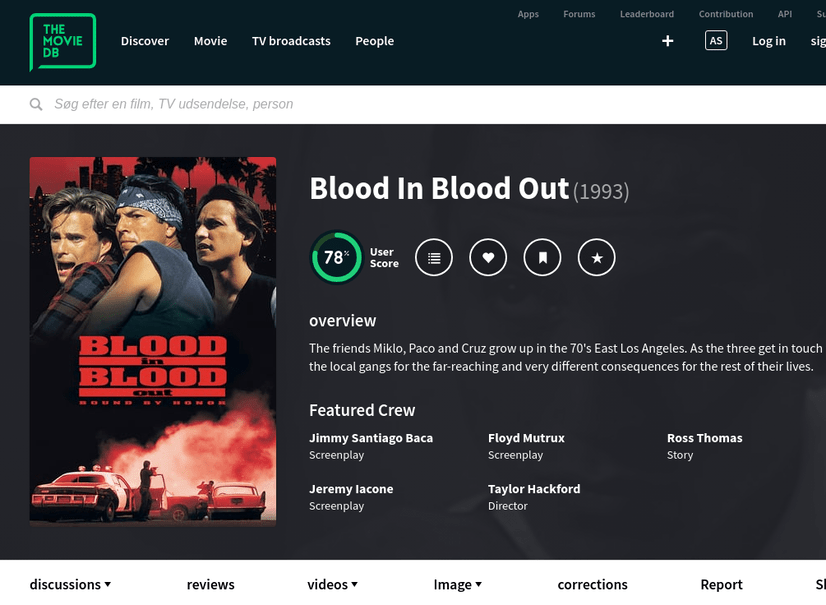The image size is (826, 605).
Task: Open the People menu
Action: point(375,41)
